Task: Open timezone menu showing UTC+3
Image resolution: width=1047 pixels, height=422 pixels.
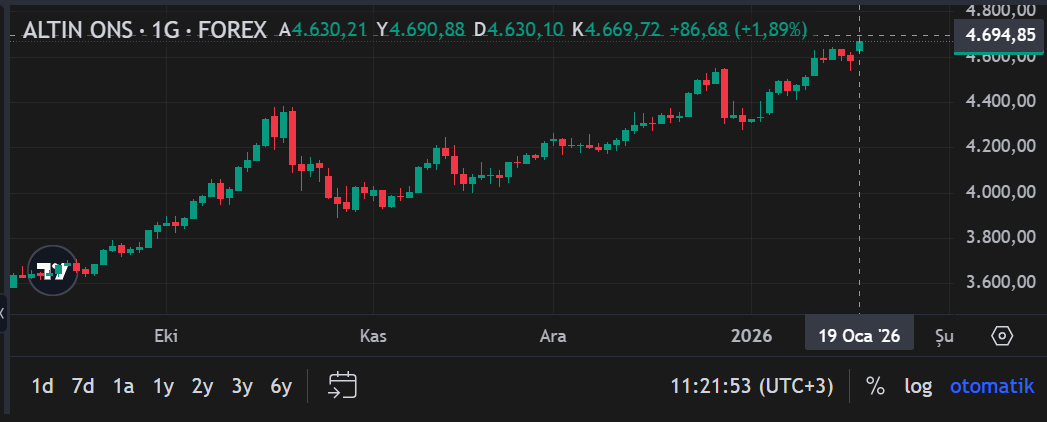Action: pos(751,386)
